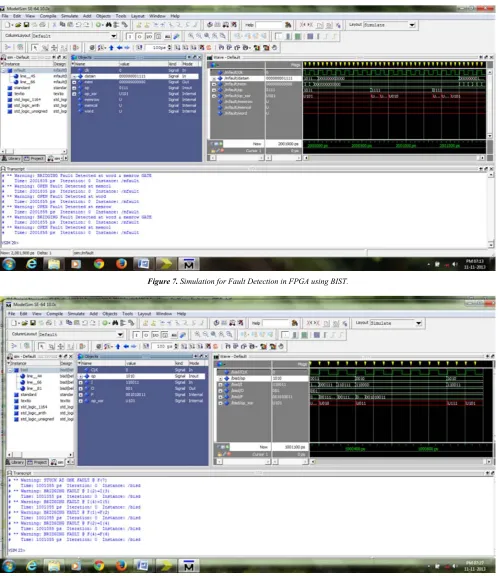Open Compile menu in Figure 7 window
This screenshot has height=576, width=498.
tap(48, 16)
